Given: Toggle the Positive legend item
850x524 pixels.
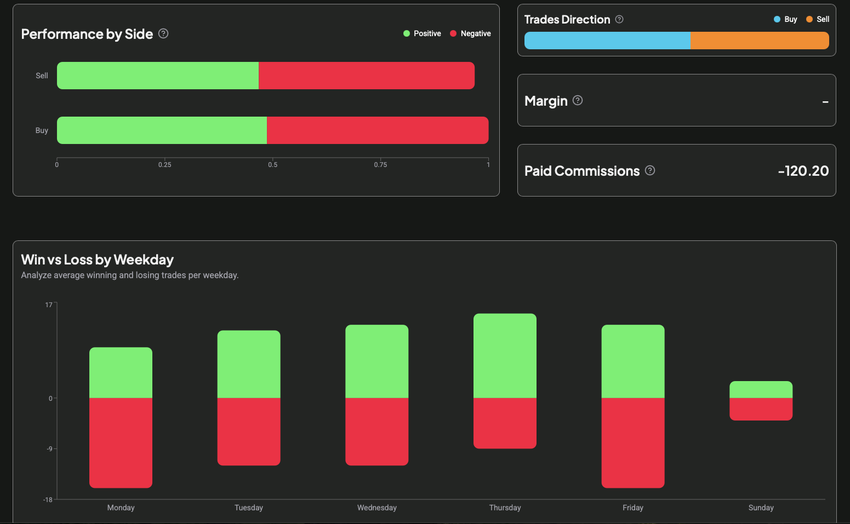Looking at the screenshot, I should tap(421, 34).
